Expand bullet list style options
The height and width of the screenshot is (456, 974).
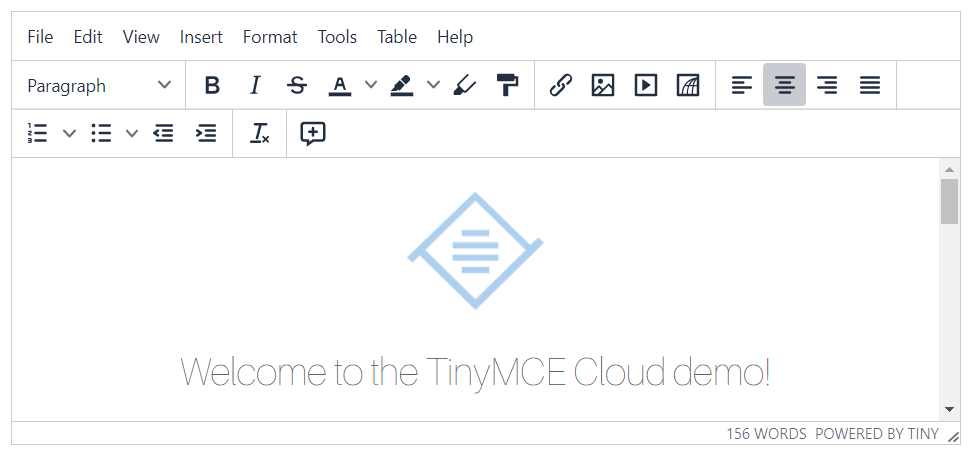coord(132,134)
